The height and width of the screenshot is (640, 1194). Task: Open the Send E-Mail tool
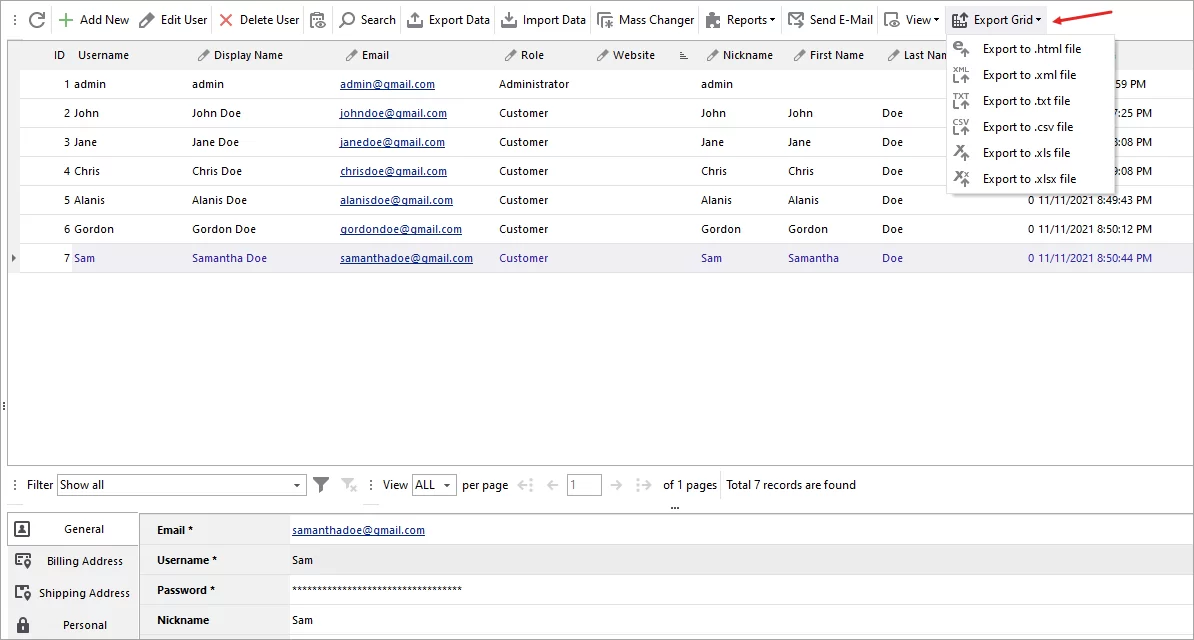coord(832,19)
